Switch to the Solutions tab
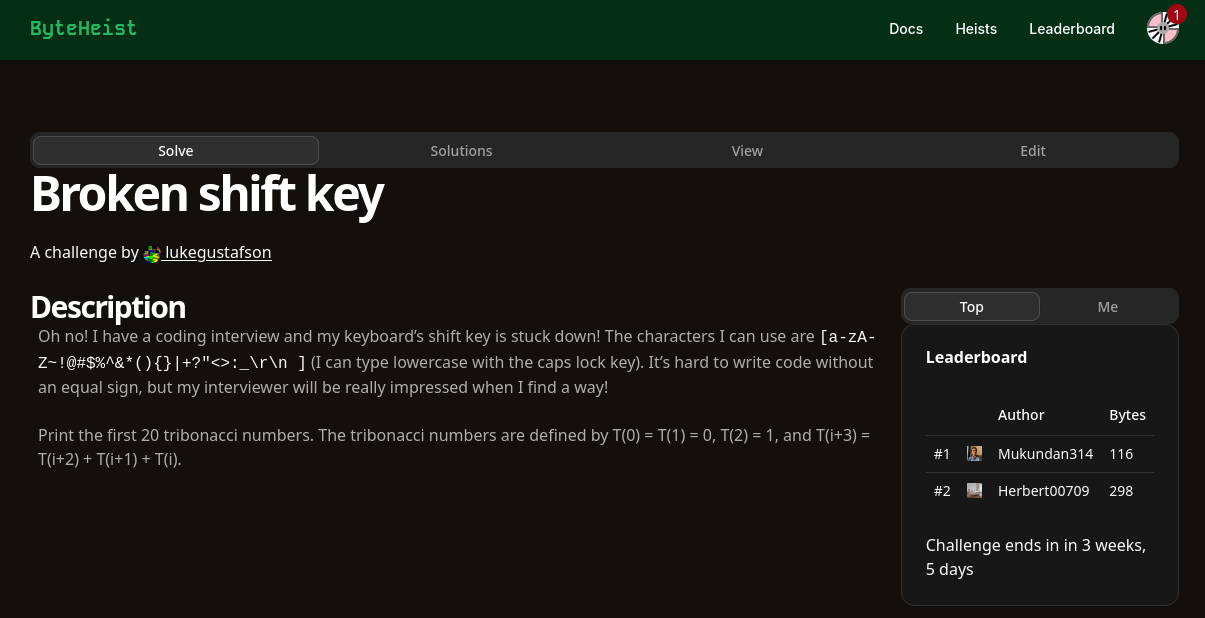The width and height of the screenshot is (1205, 618). point(461,150)
